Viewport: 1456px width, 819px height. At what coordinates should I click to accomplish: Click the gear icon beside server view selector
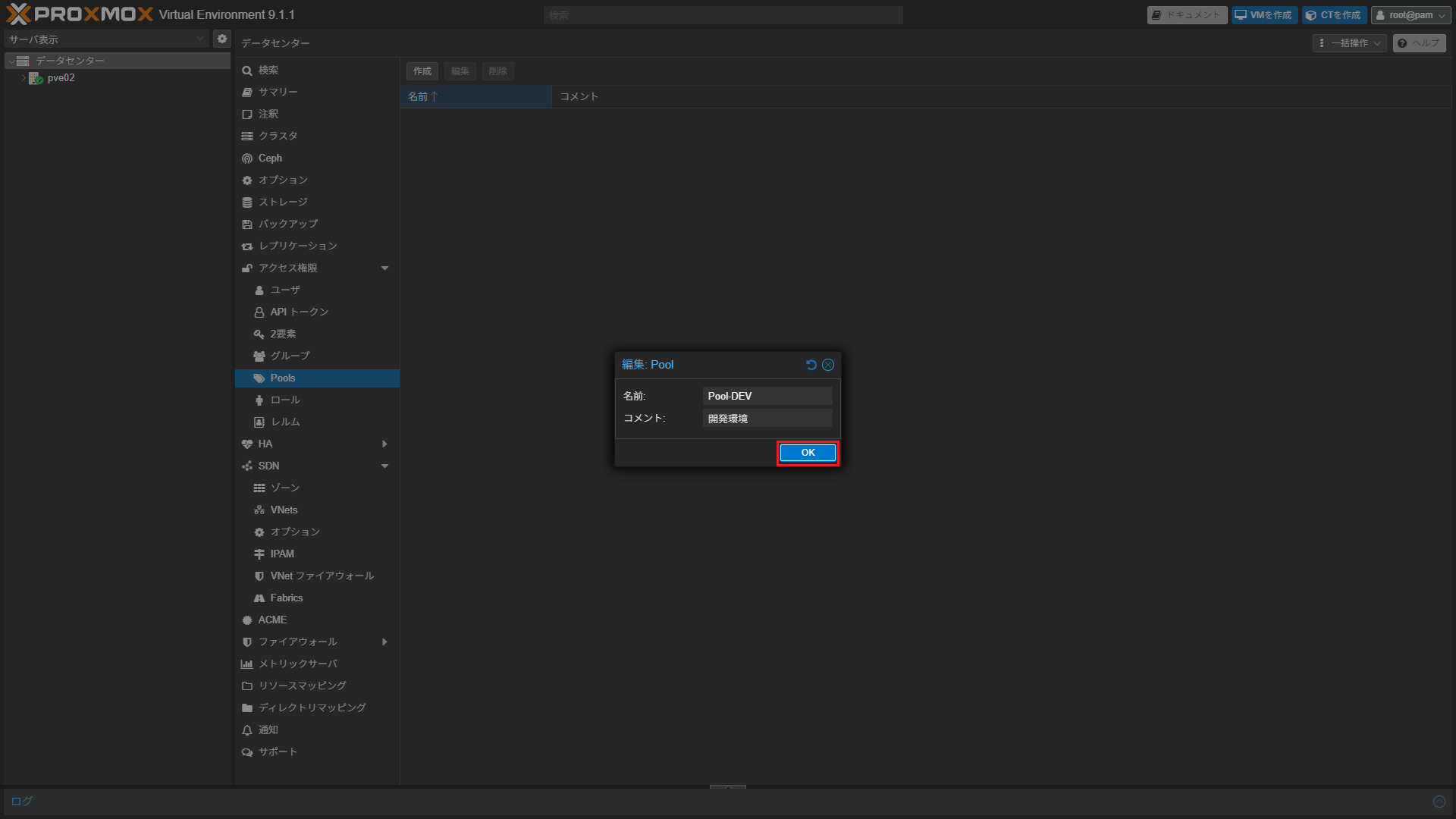tap(221, 39)
